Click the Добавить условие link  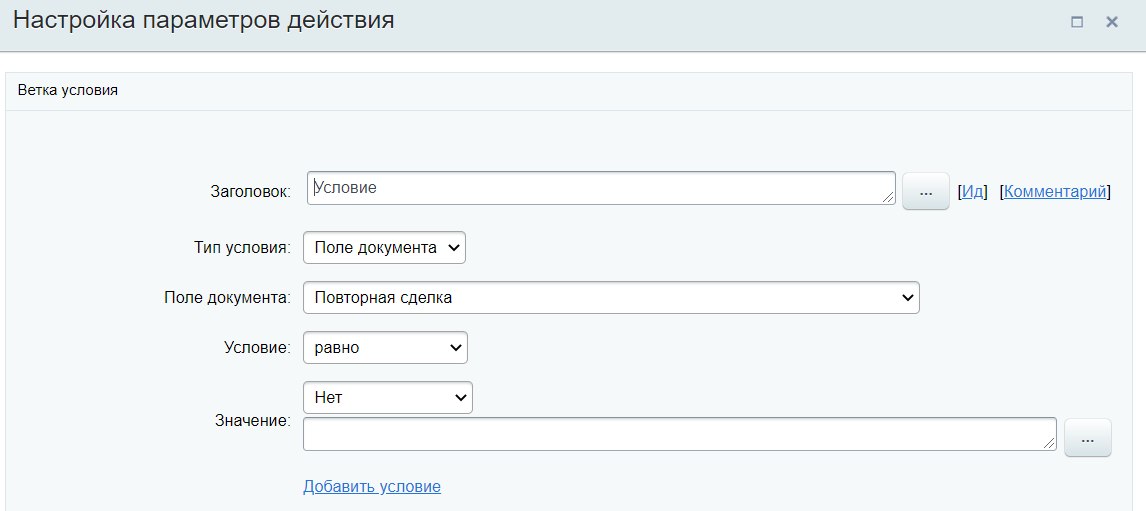(372, 486)
